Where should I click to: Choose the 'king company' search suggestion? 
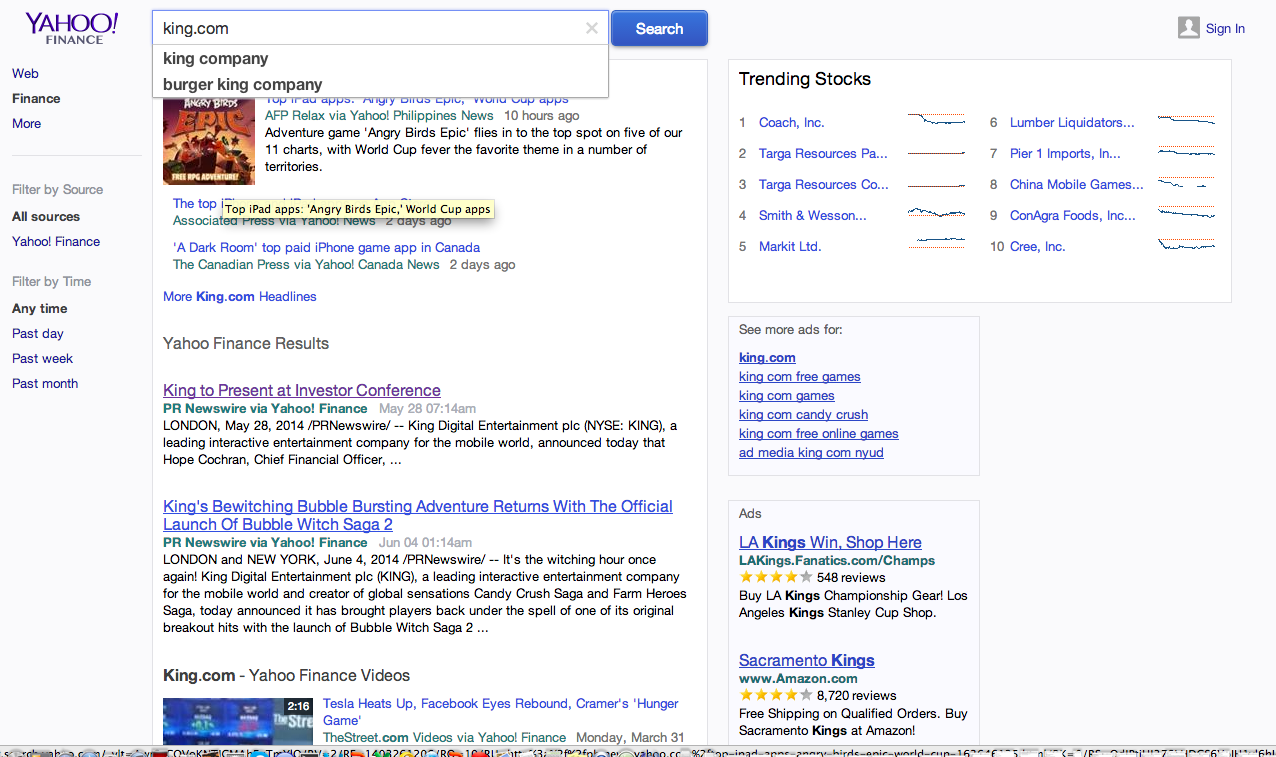216,58
